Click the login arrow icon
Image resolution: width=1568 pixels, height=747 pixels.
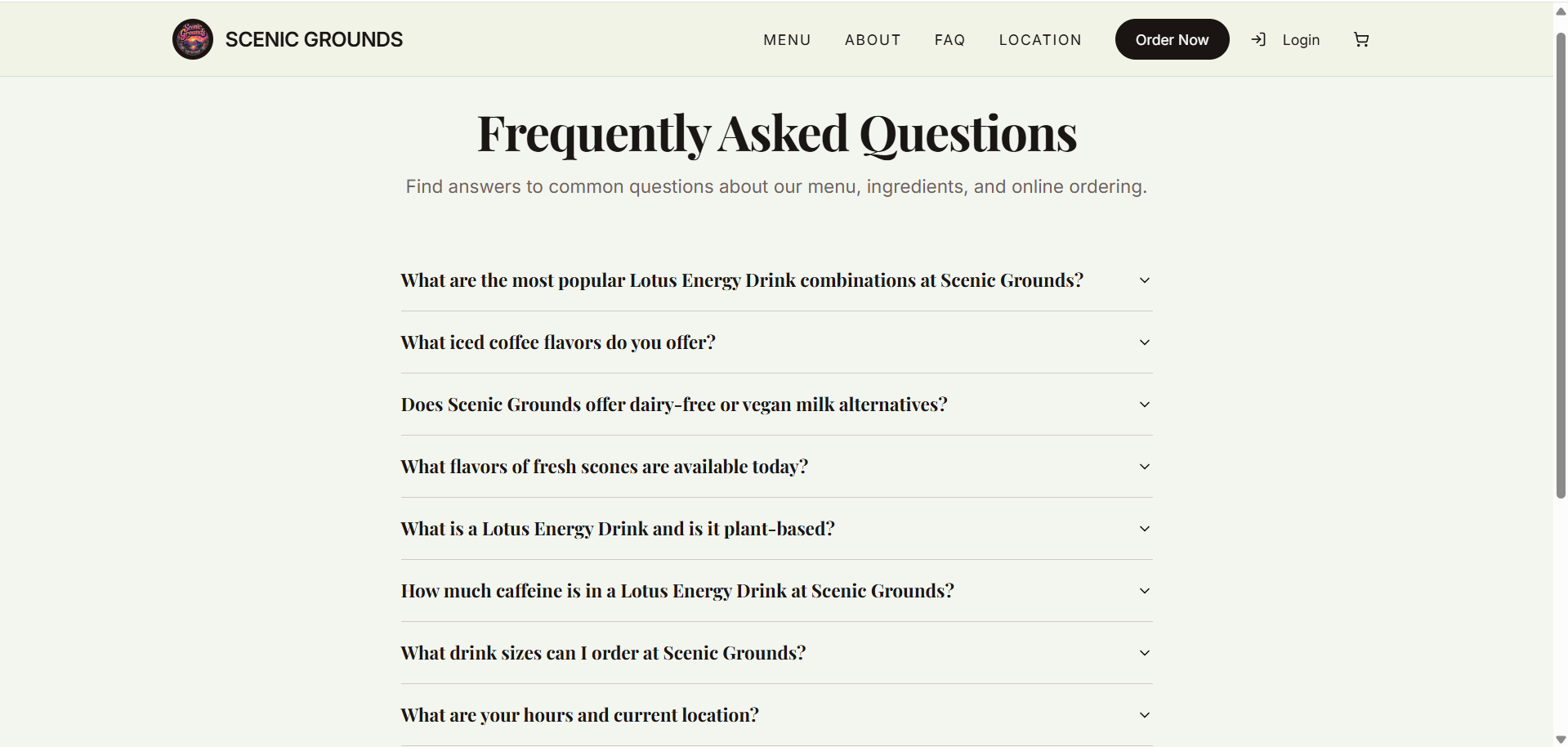[x=1258, y=39]
